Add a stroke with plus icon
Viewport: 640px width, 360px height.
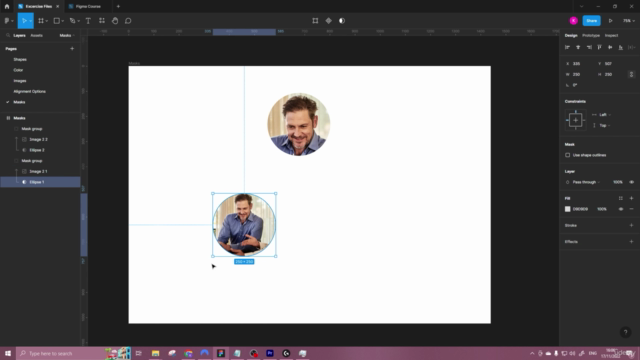(x=631, y=225)
